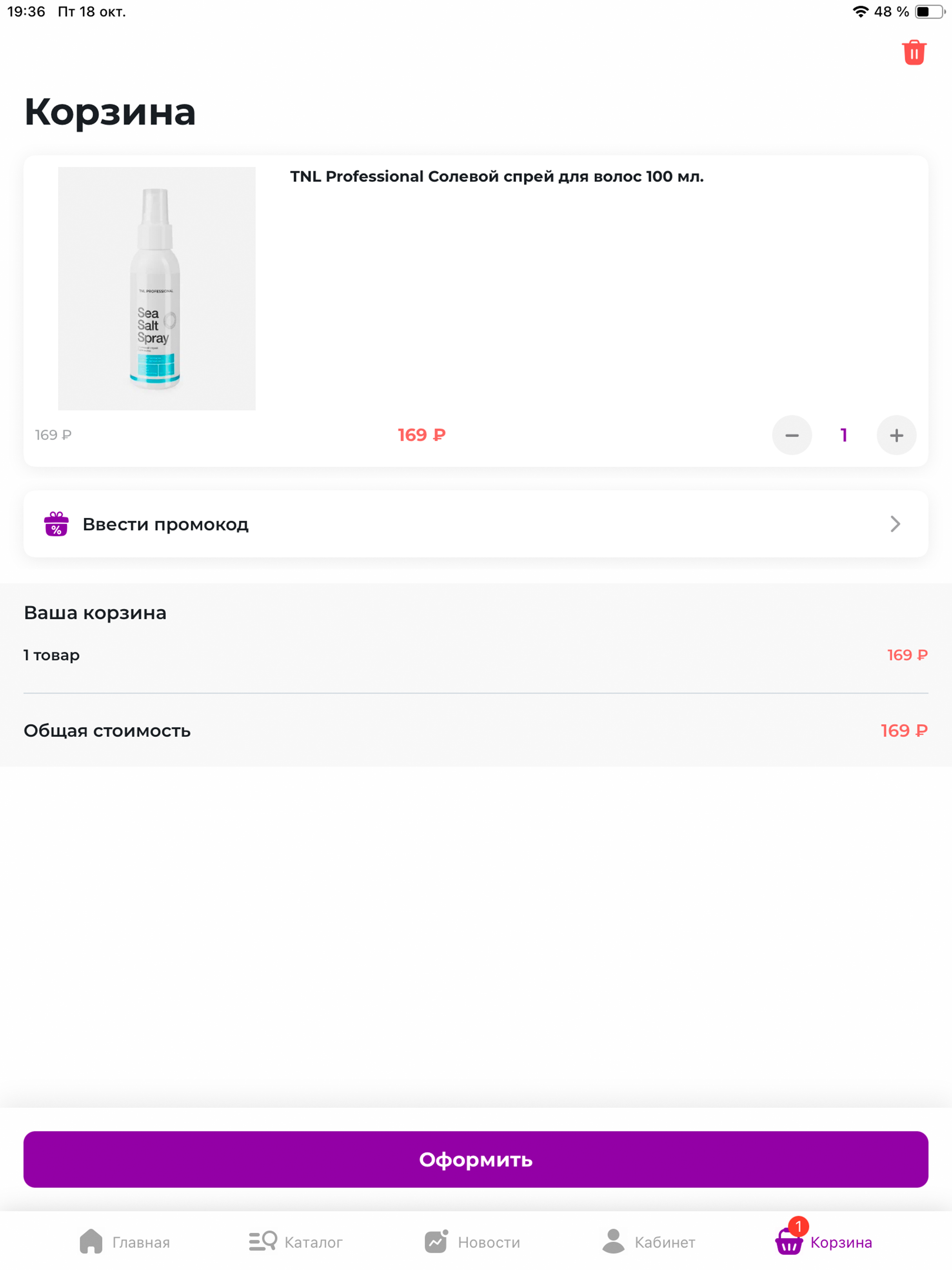
Task: Open the Каталог search icon
Action: point(263,1241)
